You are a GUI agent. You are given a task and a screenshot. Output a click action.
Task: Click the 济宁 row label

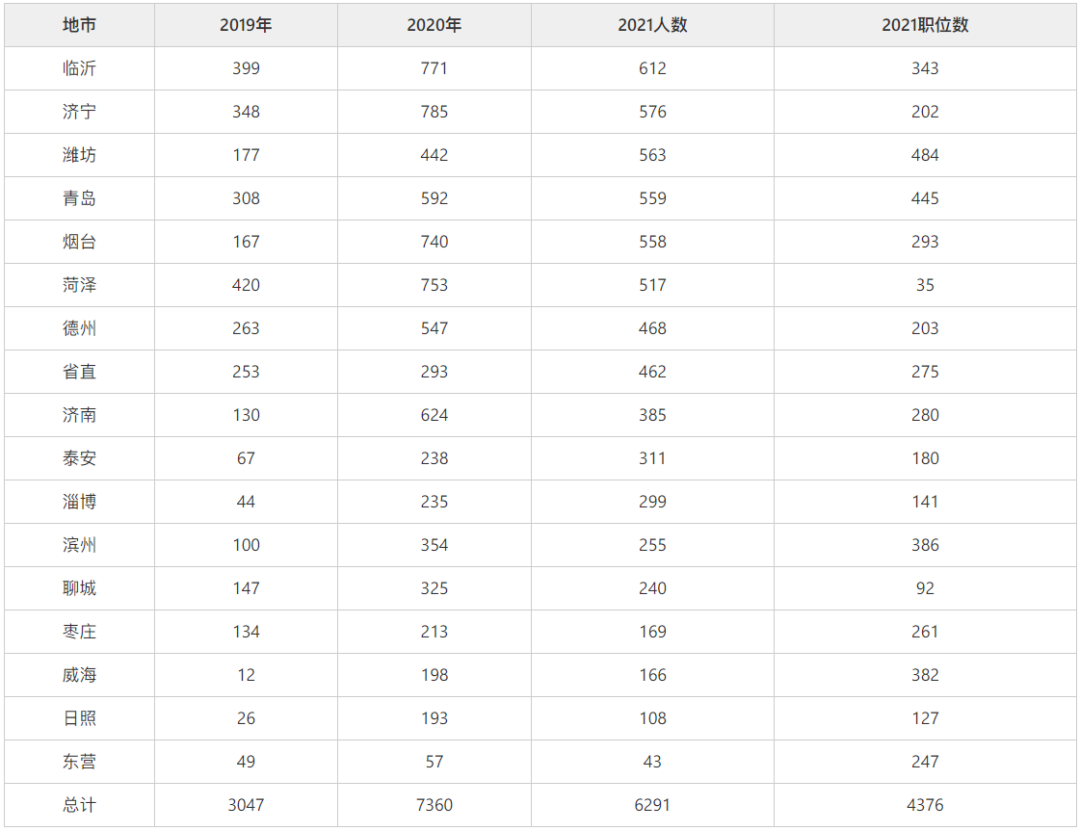(79, 112)
